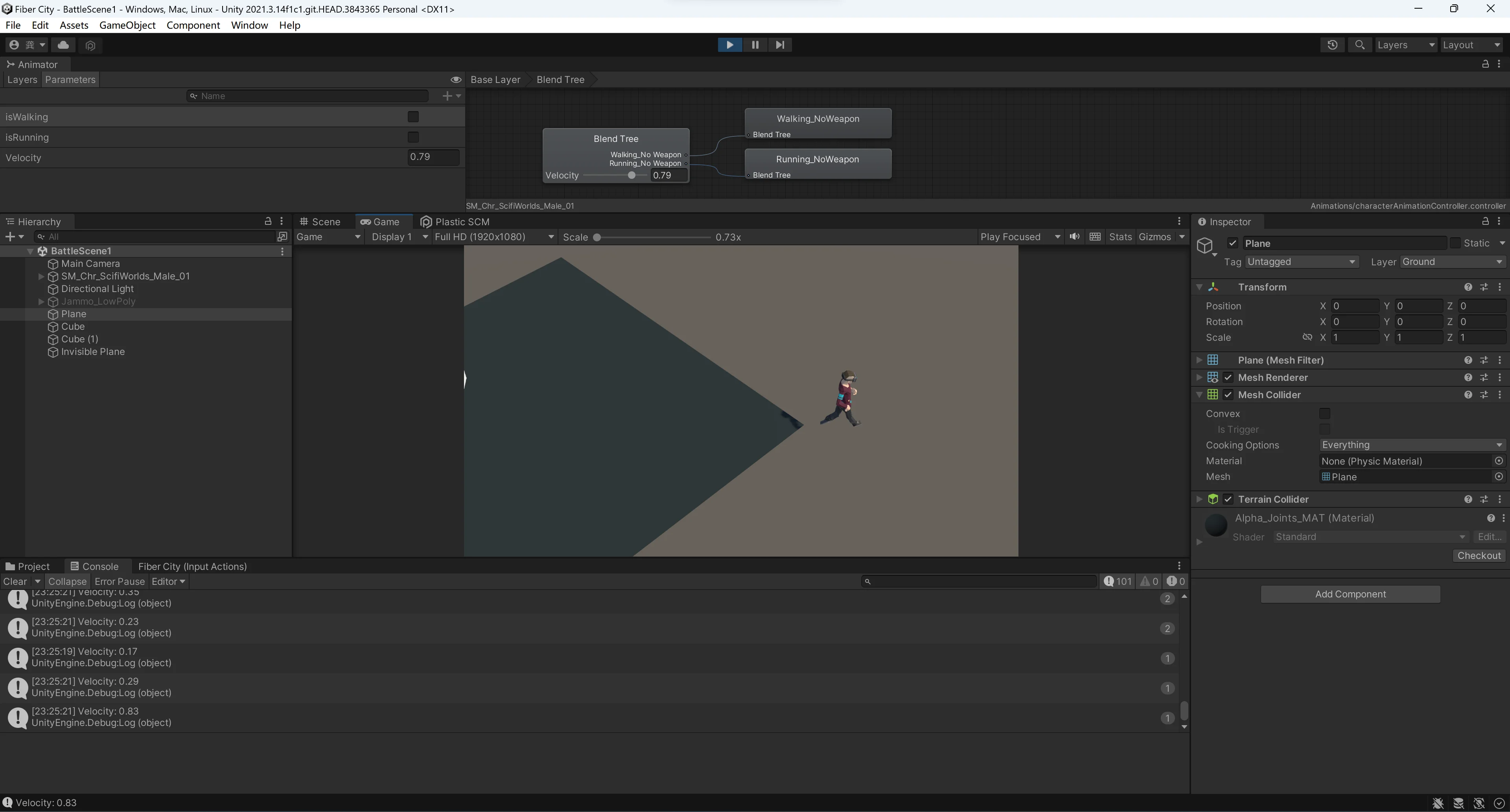Toggle the isWalking parameter checkbox
1510x812 pixels.
[x=413, y=117]
